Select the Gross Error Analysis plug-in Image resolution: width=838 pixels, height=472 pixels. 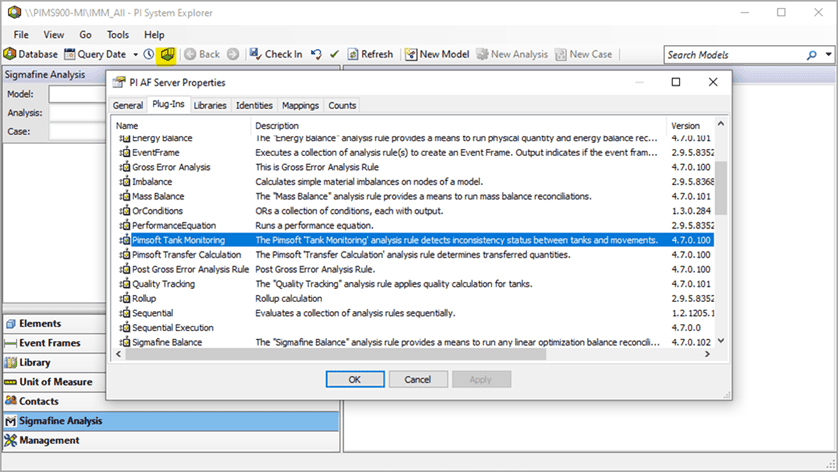click(414, 167)
